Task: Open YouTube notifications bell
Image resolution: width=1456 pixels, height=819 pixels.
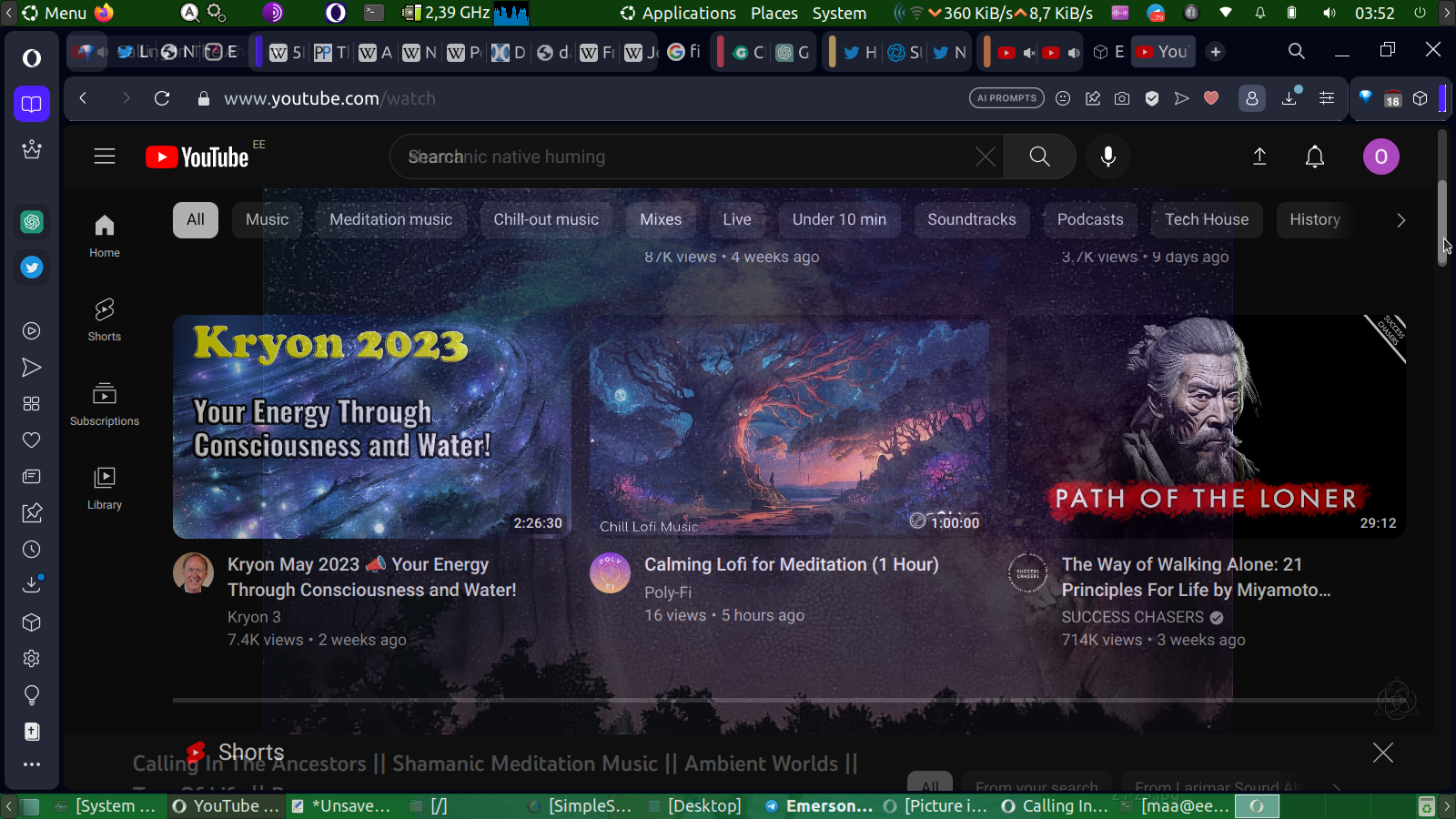Action: 1315,157
